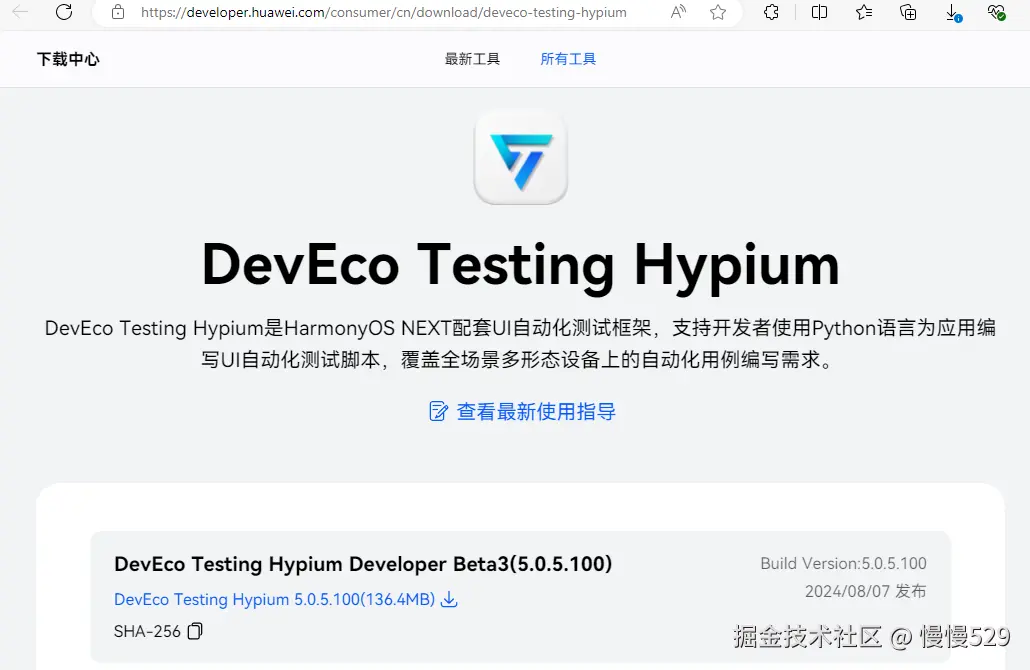Switch to the 最新工具 tab
1030x670 pixels.
(x=472, y=59)
